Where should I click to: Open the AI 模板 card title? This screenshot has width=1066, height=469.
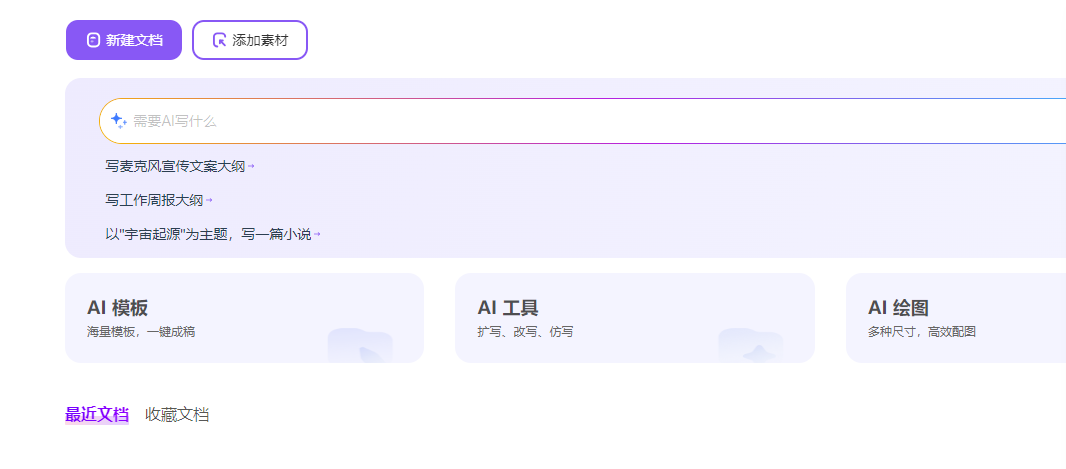pyautogui.click(x=118, y=307)
